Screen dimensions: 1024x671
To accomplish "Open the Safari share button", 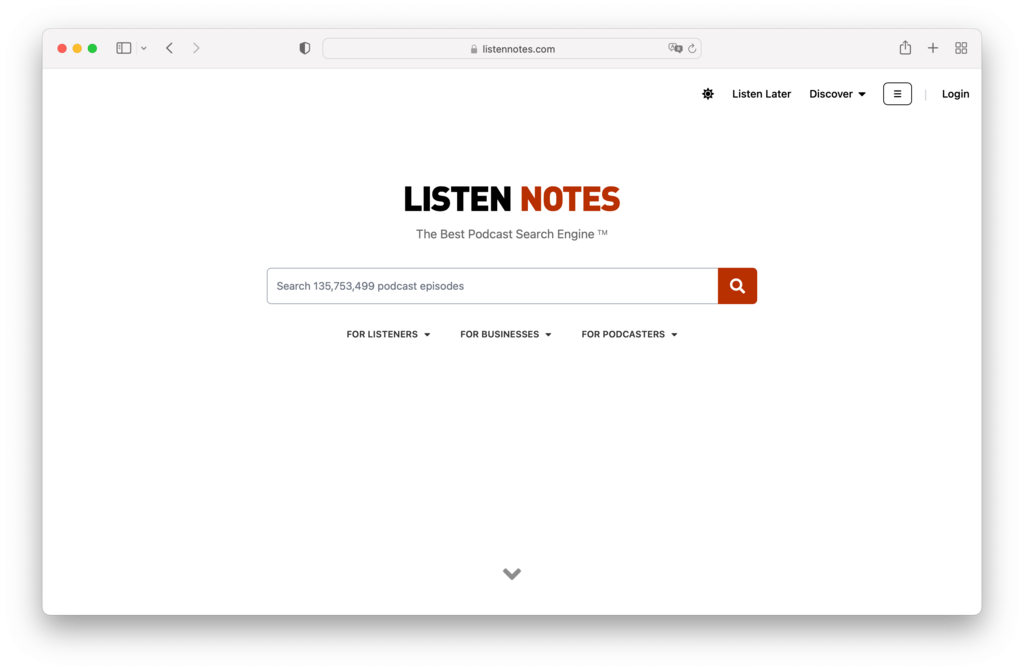I will (905, 47).
